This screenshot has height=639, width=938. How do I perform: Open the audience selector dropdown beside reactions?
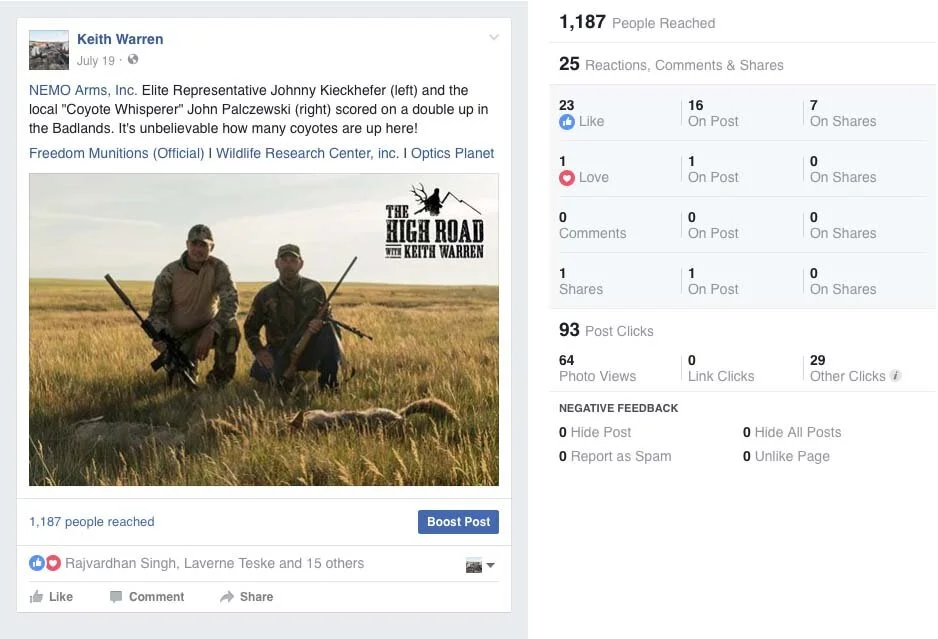point(491,565)
